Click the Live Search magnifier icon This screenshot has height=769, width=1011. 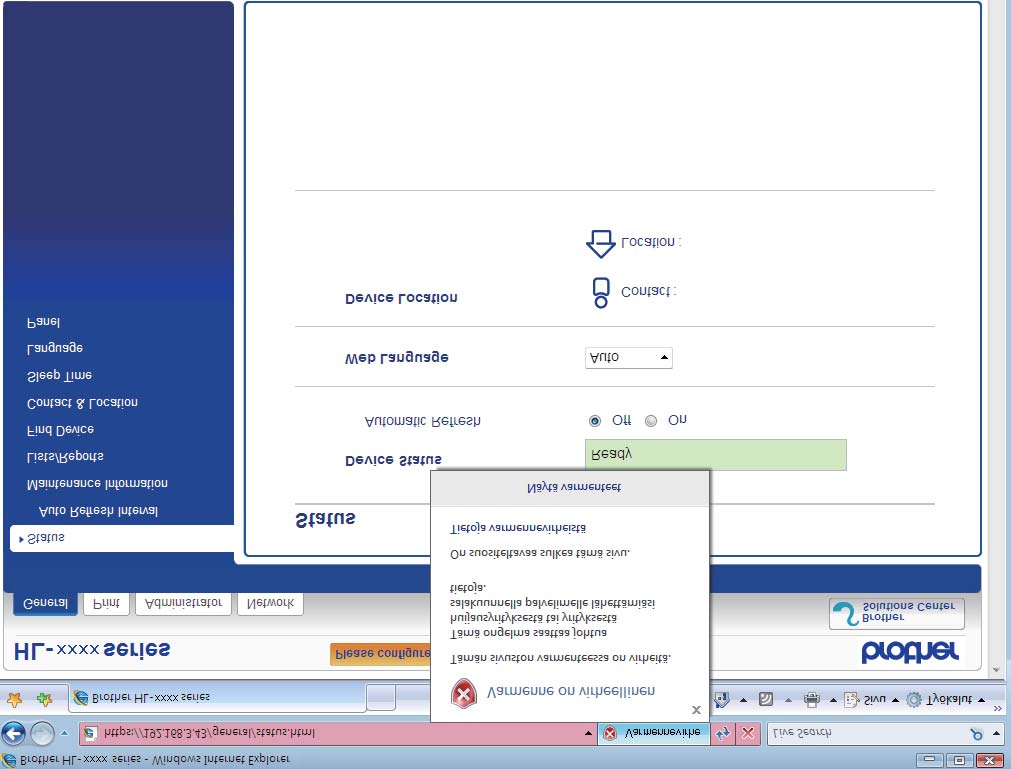(976, 734)
